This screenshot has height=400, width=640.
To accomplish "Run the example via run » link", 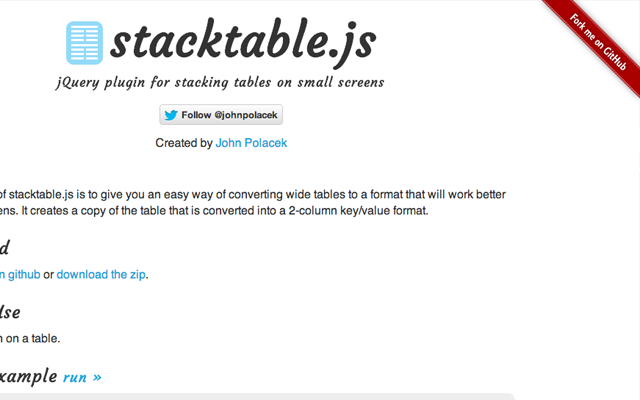I will [82, 377].
